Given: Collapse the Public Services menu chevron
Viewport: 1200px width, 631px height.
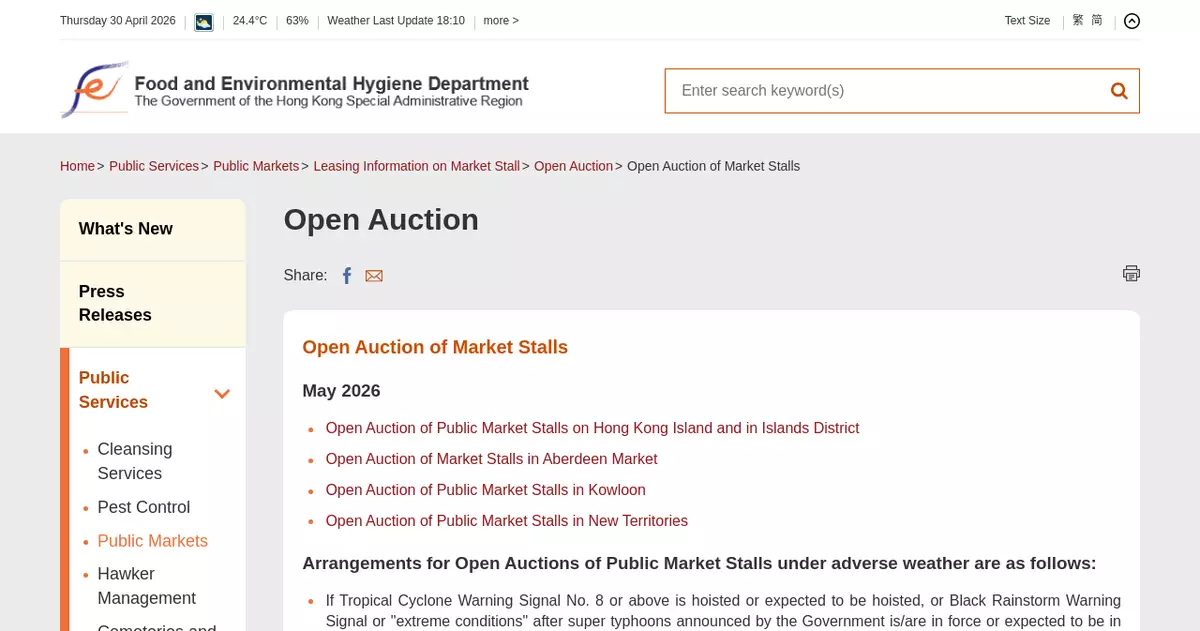Looking at the screenshot, I should (x=222, y=393).
